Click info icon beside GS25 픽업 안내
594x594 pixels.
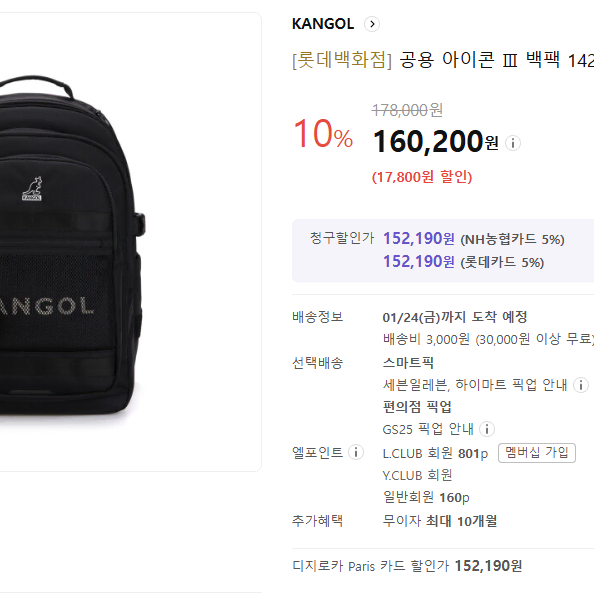pyautogui.click(x=487, y=429)
